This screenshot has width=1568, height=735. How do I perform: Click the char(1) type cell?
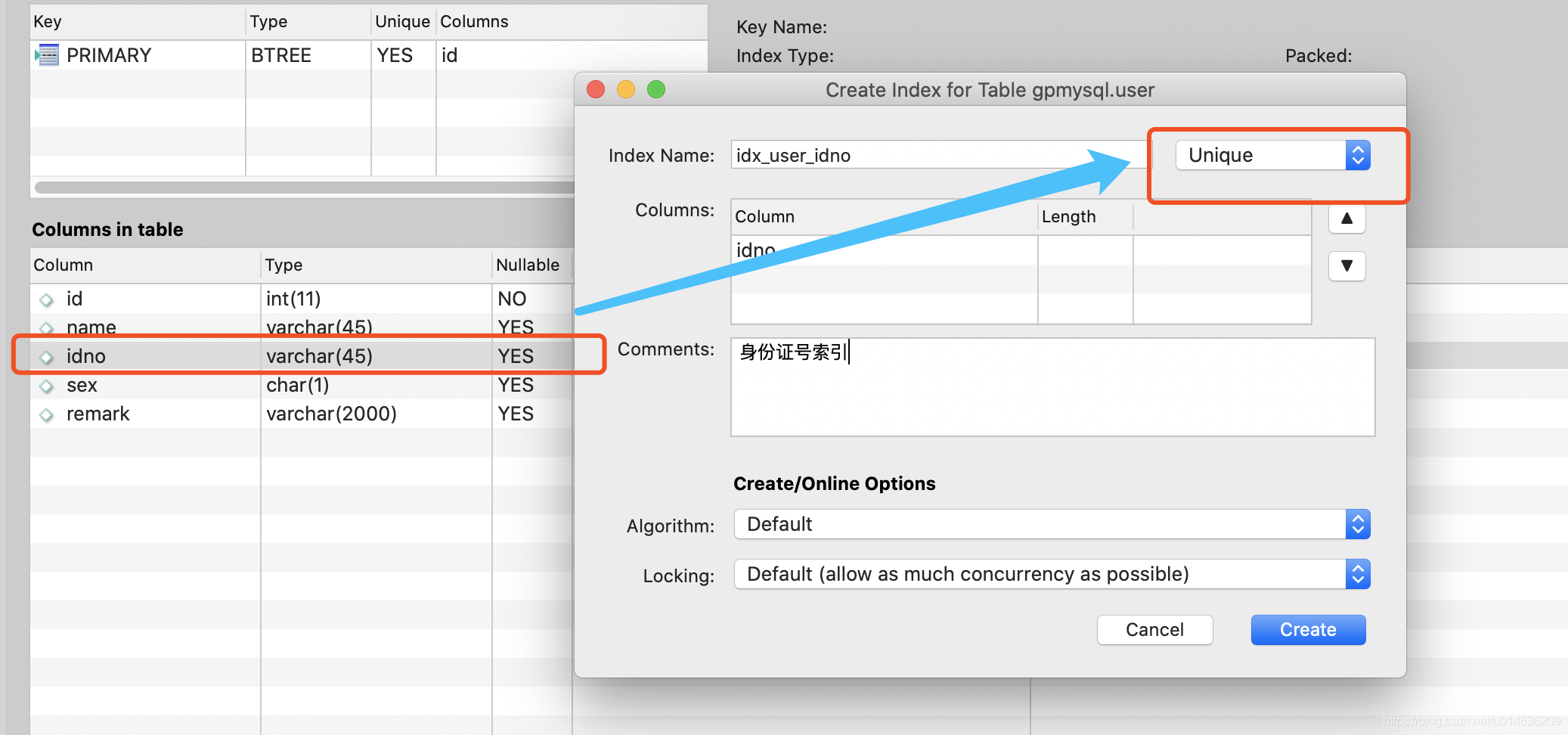[x=376, y=385]
